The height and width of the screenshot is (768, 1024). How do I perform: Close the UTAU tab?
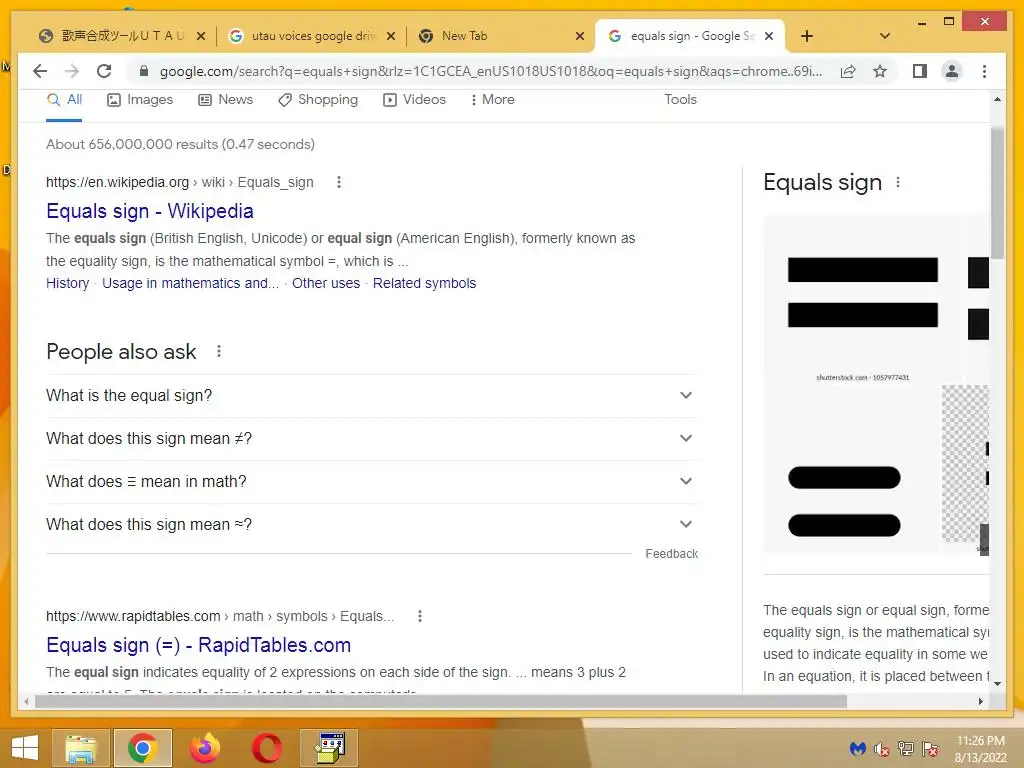[201, 36]
